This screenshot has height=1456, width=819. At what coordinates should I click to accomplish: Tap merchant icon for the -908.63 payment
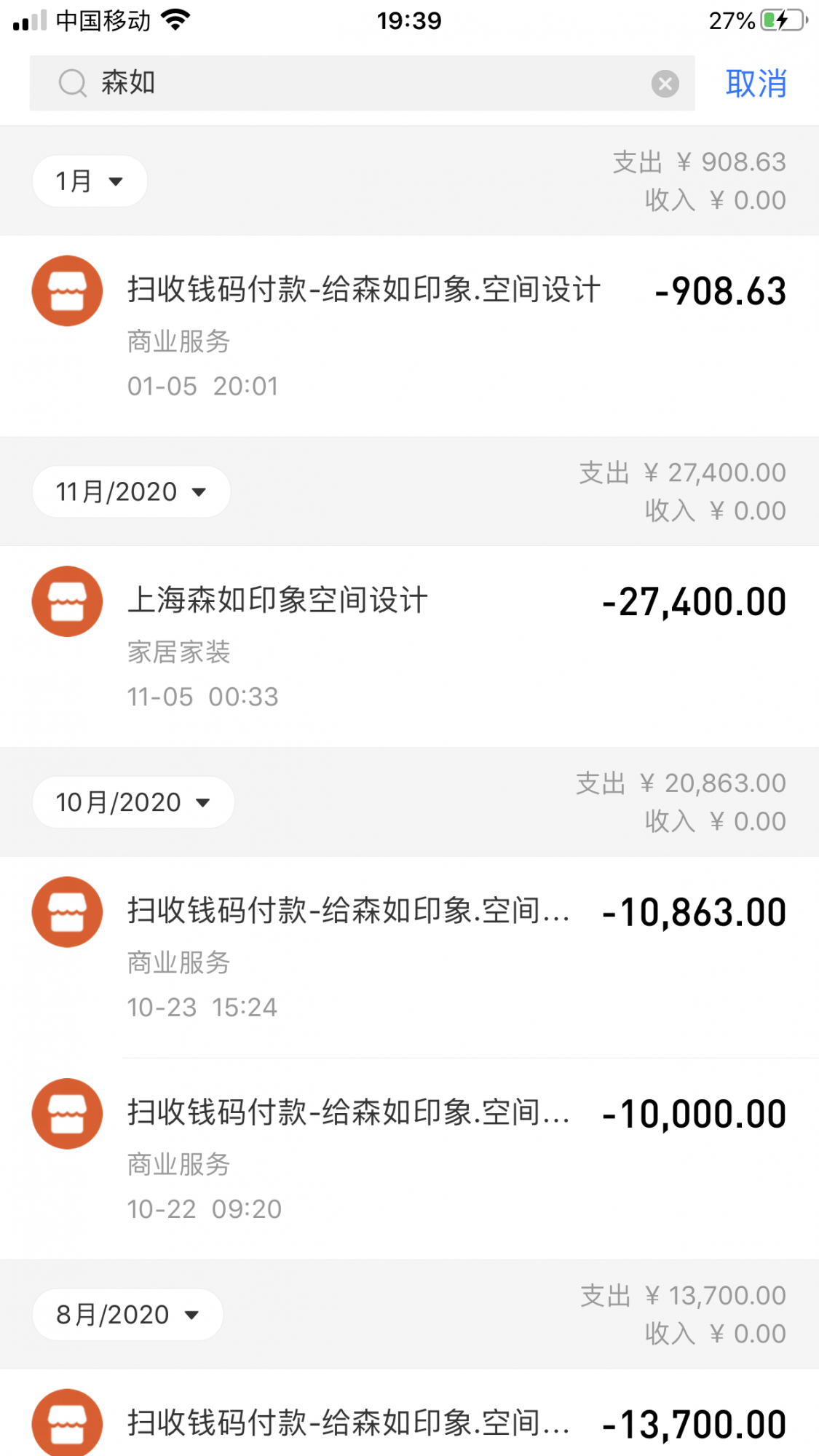pyautogui.click(x=67, y=290)
